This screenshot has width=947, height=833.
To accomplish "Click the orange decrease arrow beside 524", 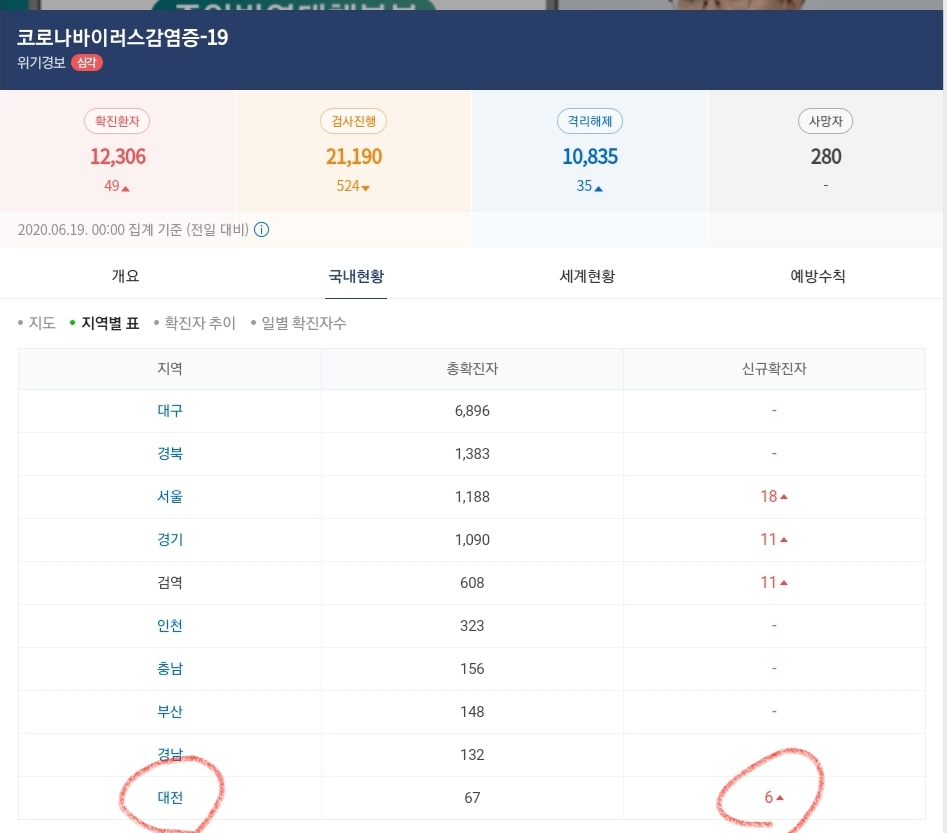I will 364,186.
